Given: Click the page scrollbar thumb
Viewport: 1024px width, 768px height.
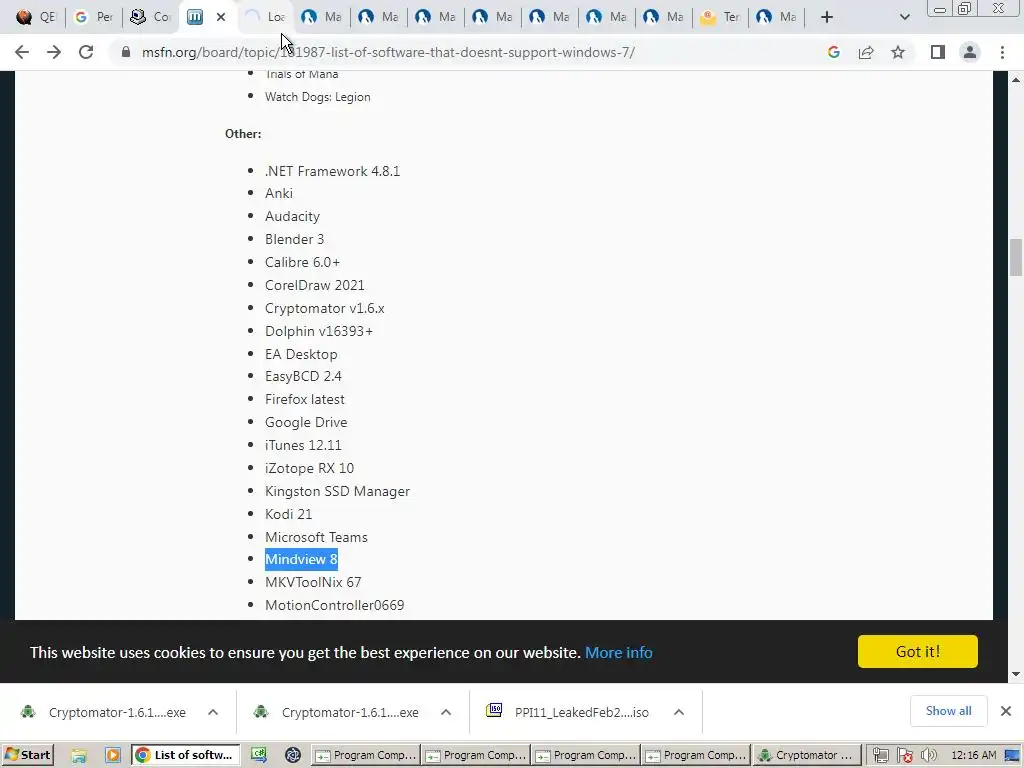Looking at the screenshot, I should (x=1016, y=257).
